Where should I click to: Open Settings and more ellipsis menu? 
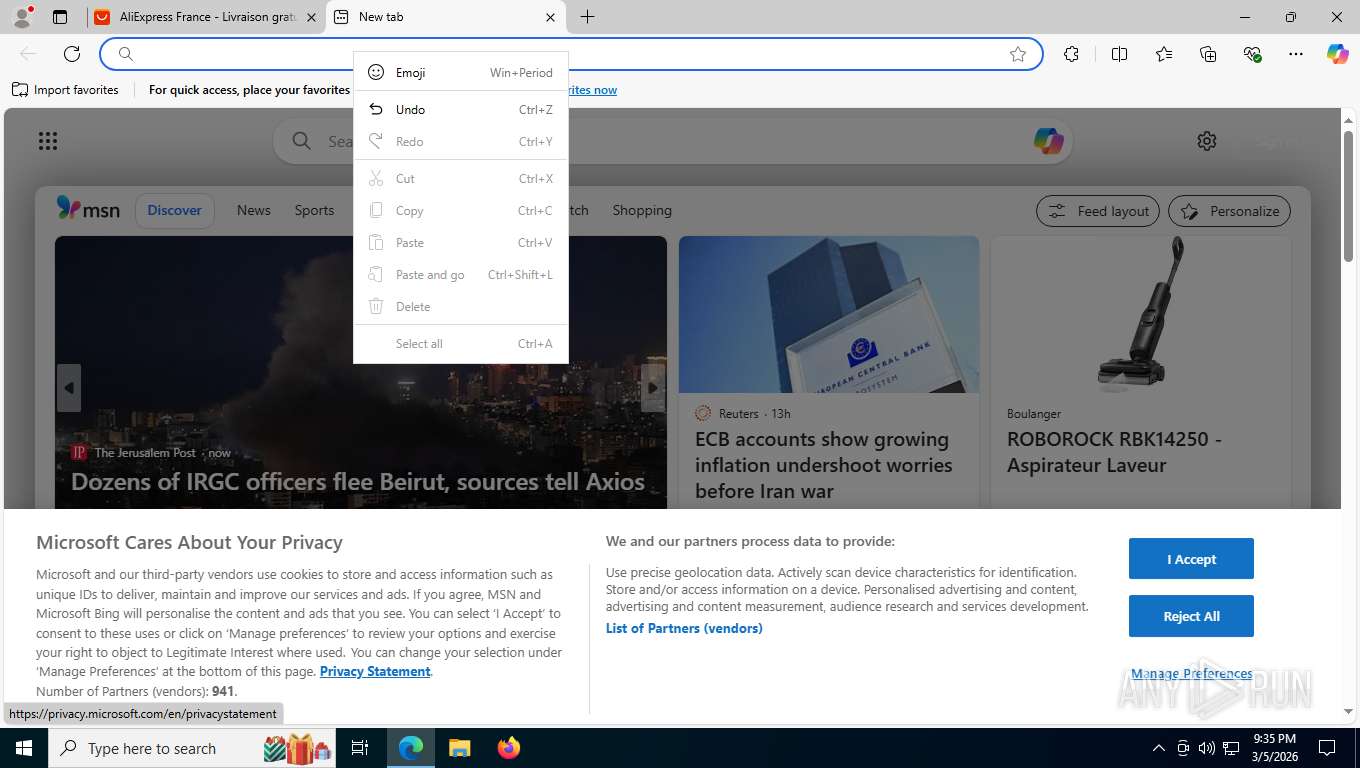[1296, 54]
